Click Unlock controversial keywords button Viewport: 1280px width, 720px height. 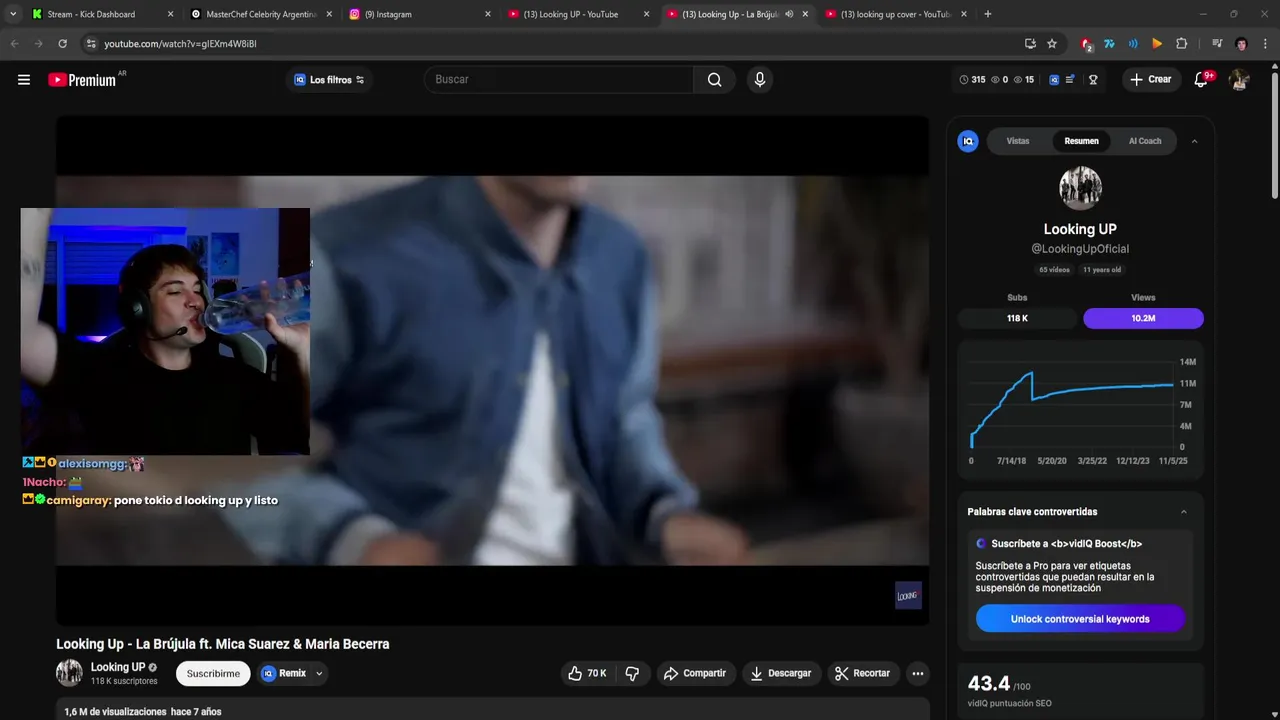[x=1080, y=619]
